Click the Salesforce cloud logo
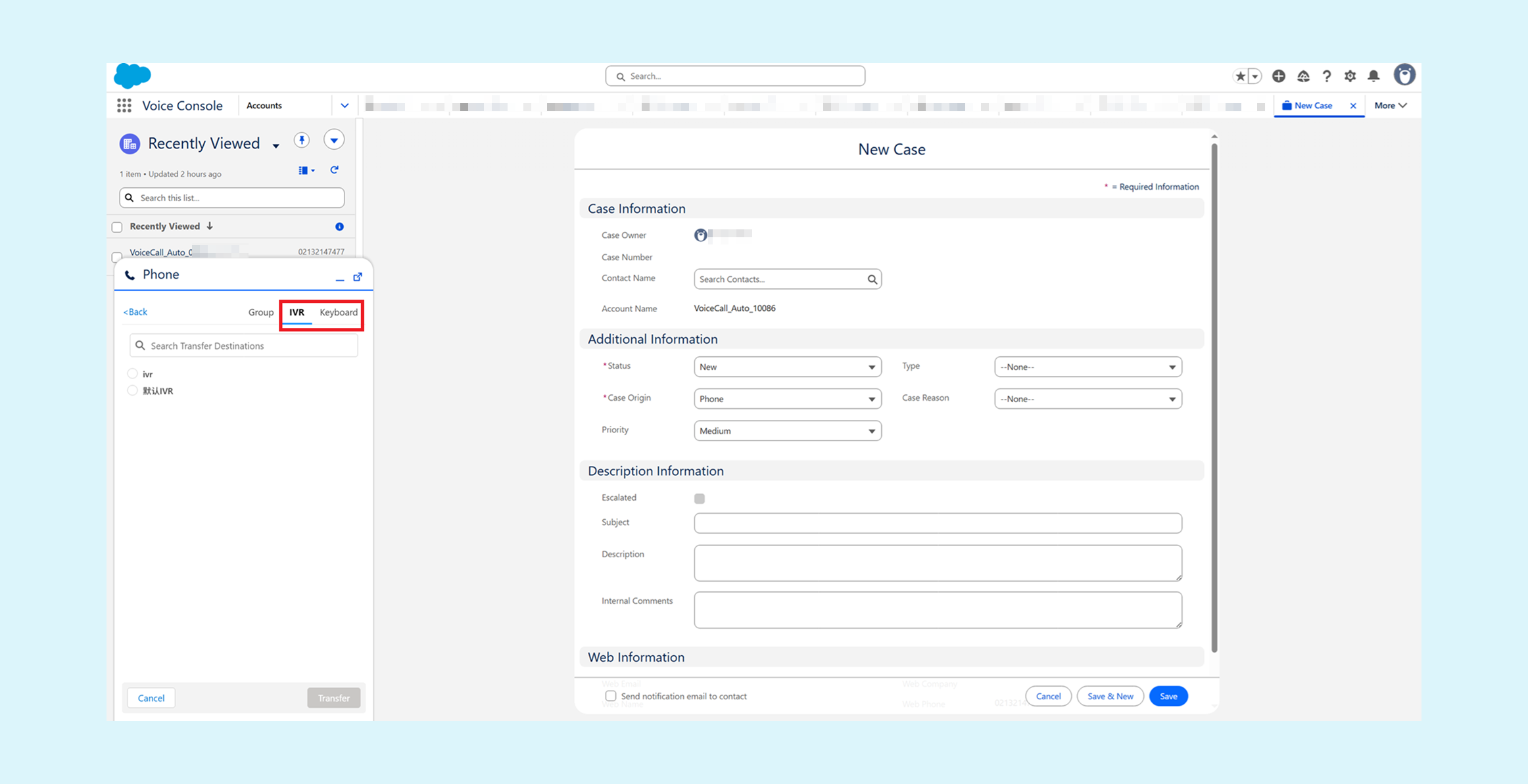 point(132,76)
